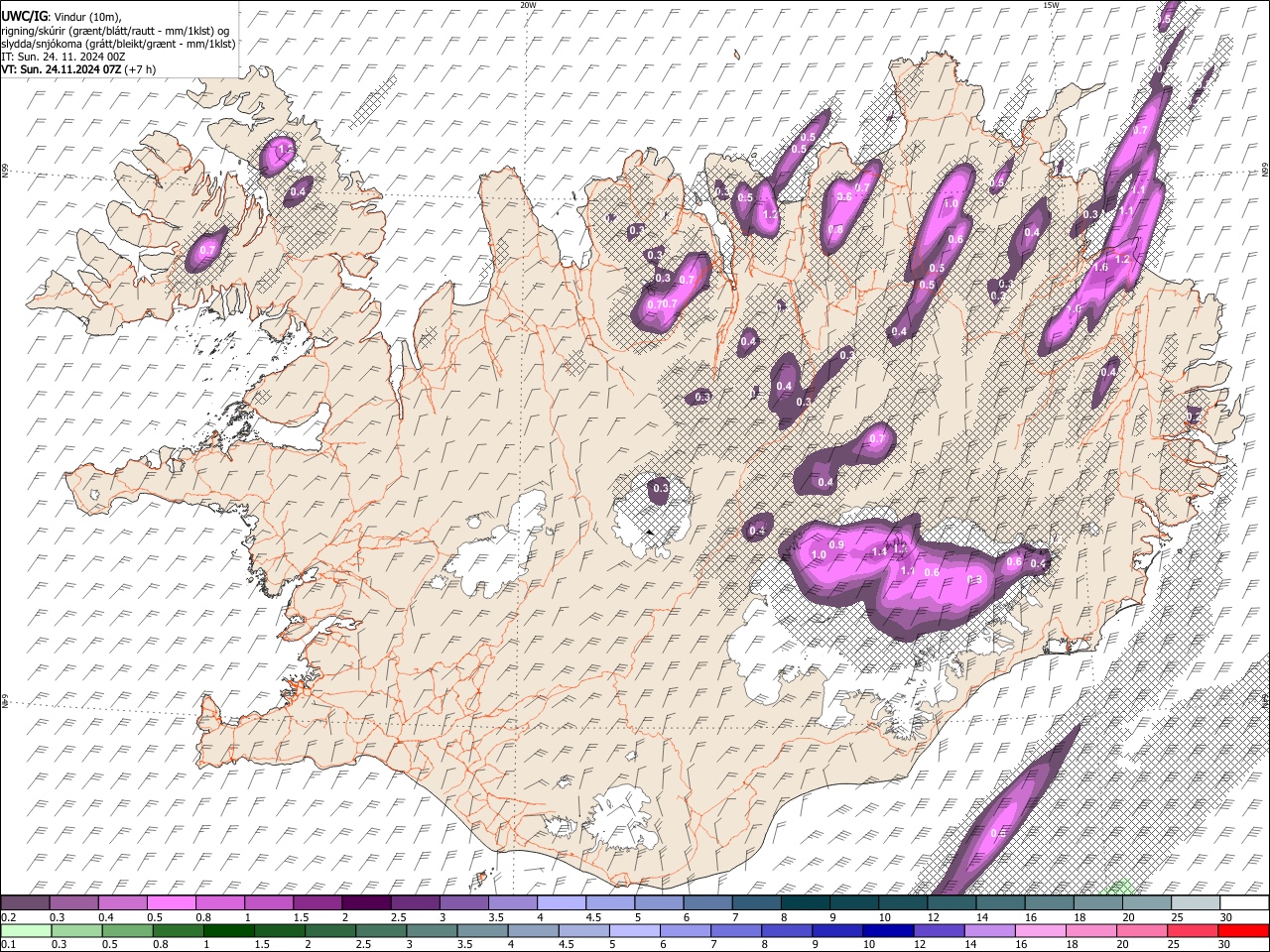This screenshot has width=1270, height=952.
Task: Click the '1.6' snowfall value in the northeast
Action: [1100, 268]
